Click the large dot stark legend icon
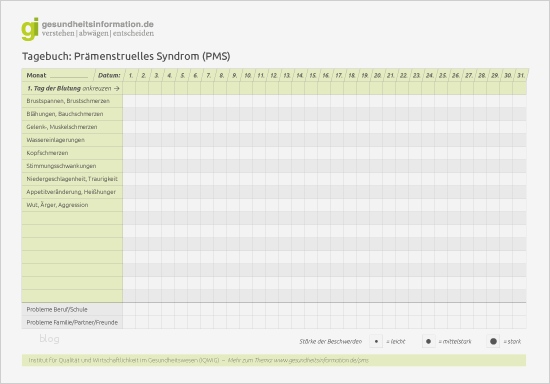This screenshot has height=384, width=550. (x=493, y=341)
